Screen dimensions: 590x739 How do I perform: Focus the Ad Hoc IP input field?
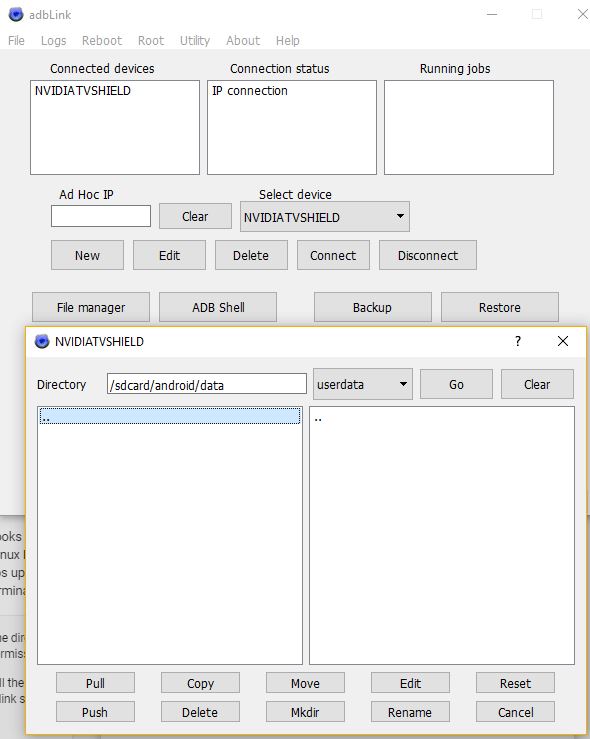click(101, 216)
